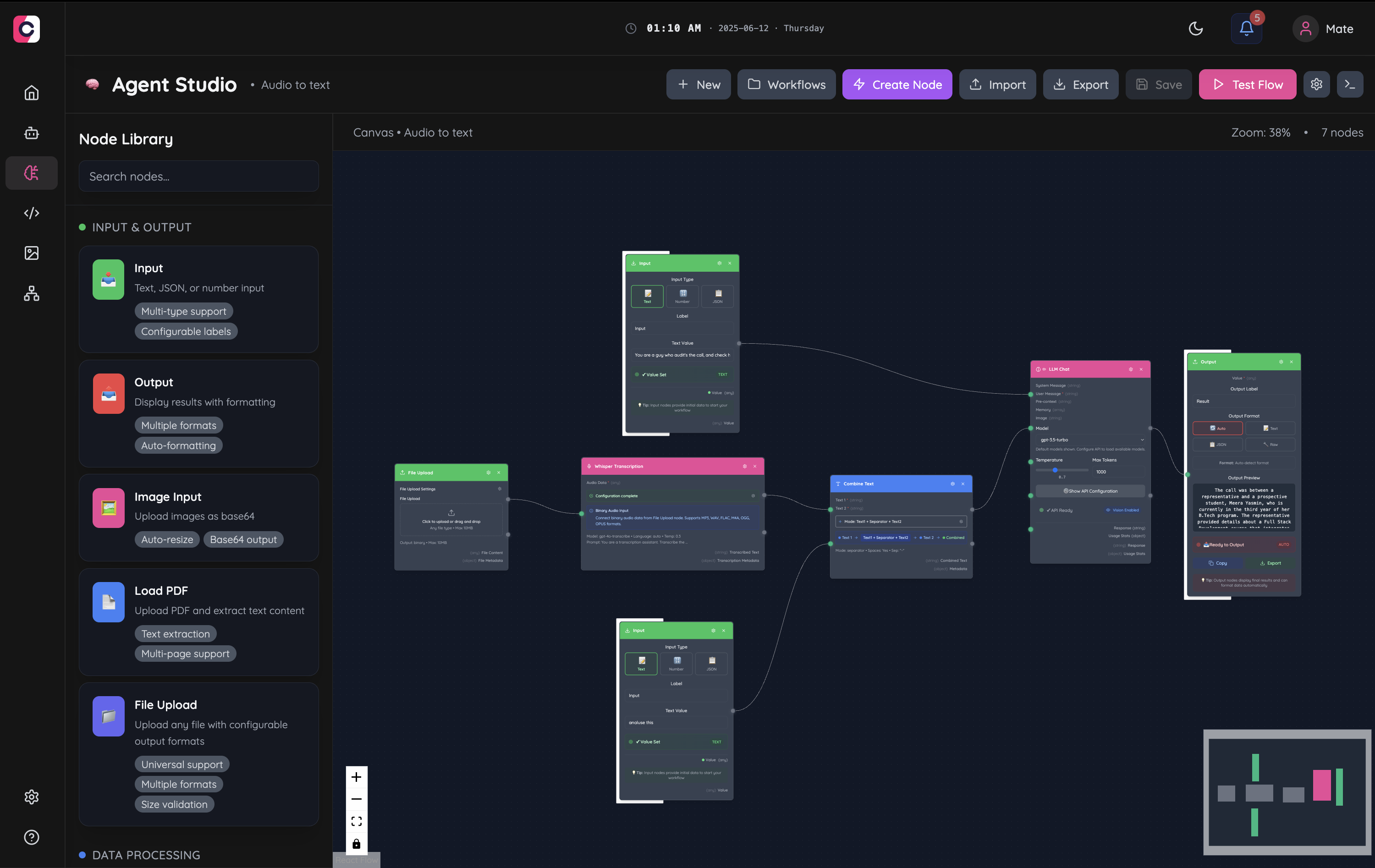Image resolution: width=1375 pixels, height=868 pixels.
Task: Click the image gallery sidebar icon
Action: click(32, 253)
